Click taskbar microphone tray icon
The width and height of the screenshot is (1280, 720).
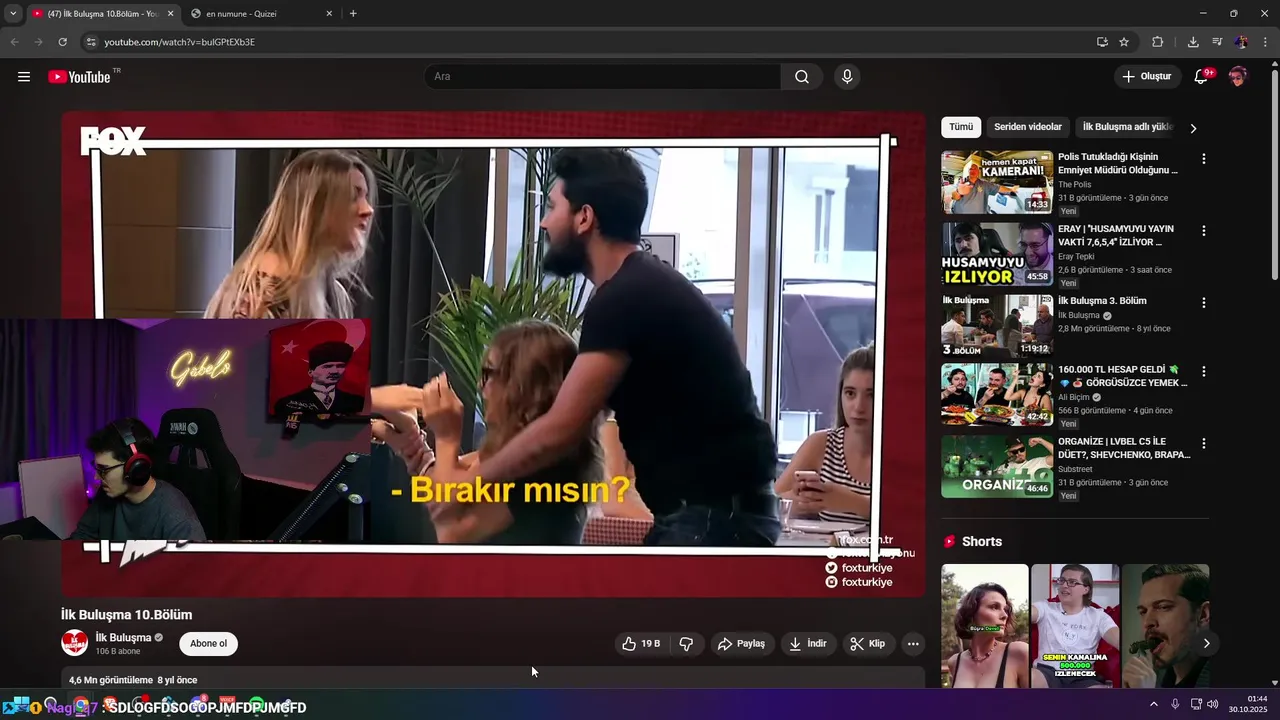(1175, 704)
